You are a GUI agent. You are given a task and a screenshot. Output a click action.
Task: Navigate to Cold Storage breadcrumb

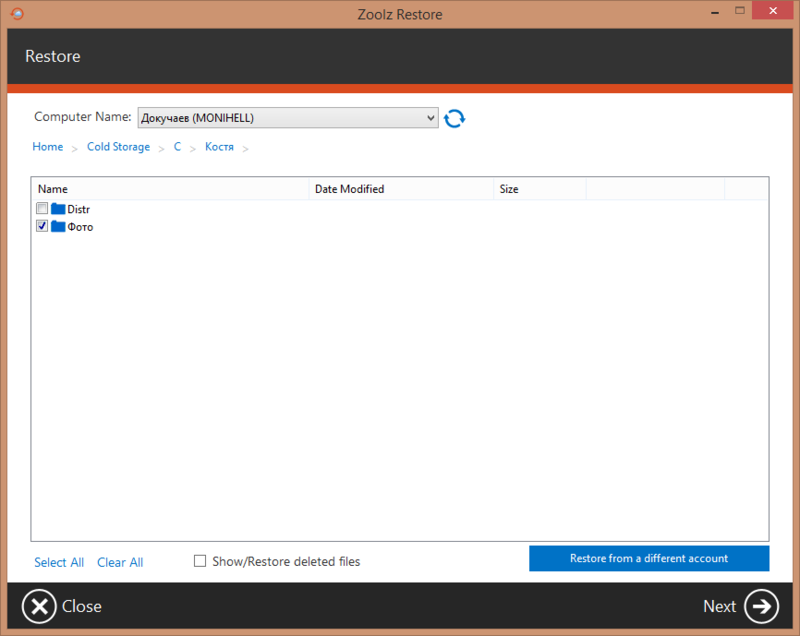[118, 147]
